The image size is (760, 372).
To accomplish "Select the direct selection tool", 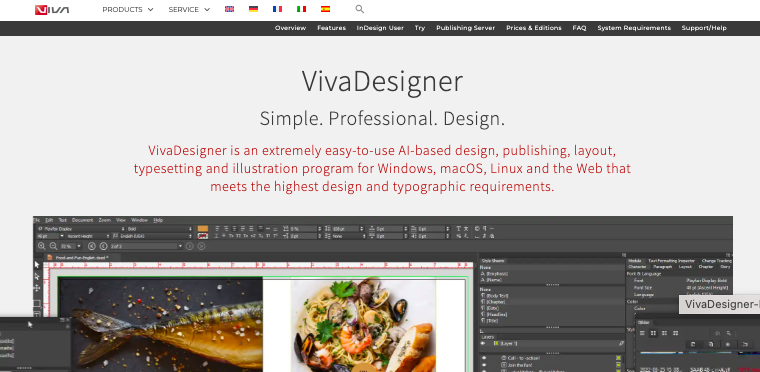I will [x=37, y=276].
